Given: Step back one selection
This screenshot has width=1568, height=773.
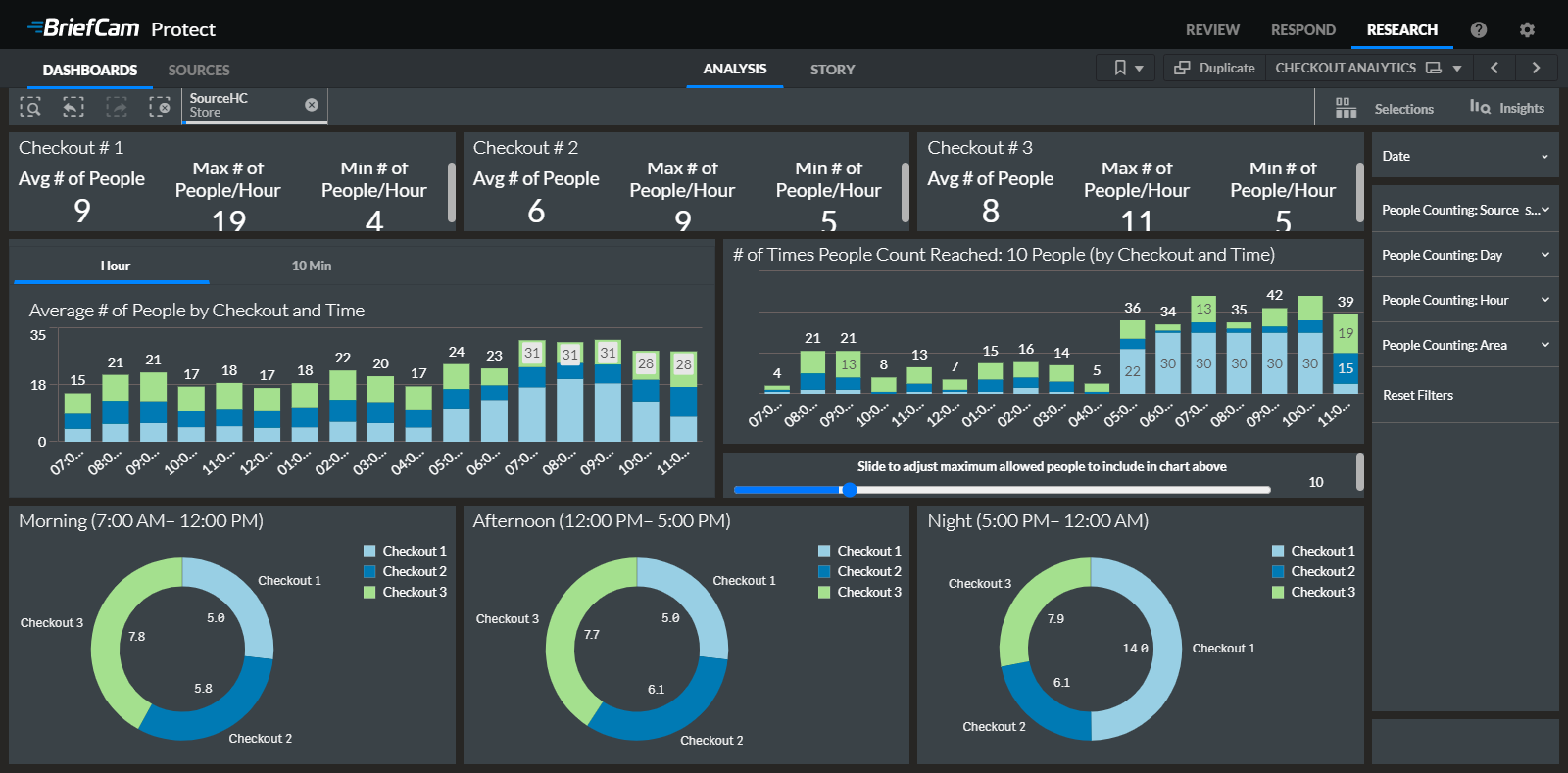Looking at the screenshot, I should (73, 107).
